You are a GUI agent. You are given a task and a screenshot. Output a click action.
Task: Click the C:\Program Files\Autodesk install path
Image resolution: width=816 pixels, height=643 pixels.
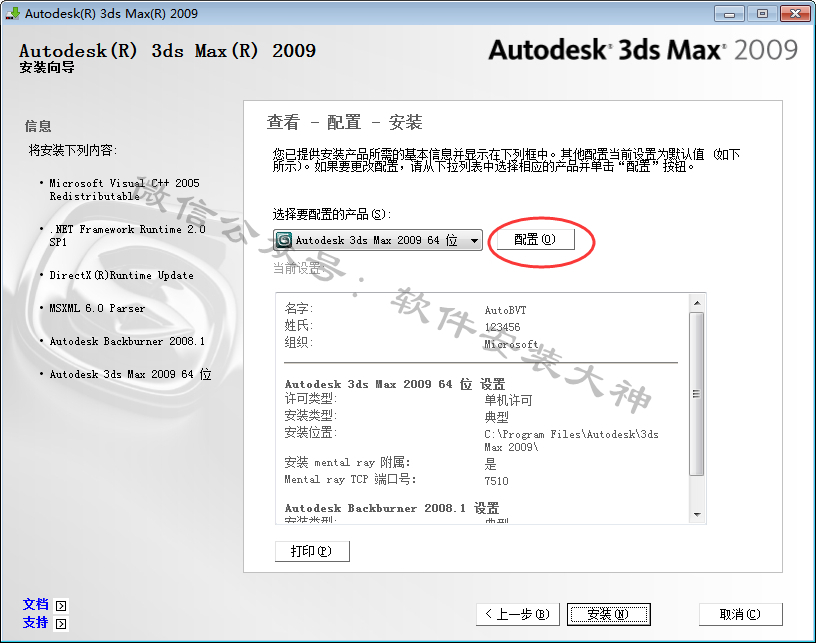(571, 440)
